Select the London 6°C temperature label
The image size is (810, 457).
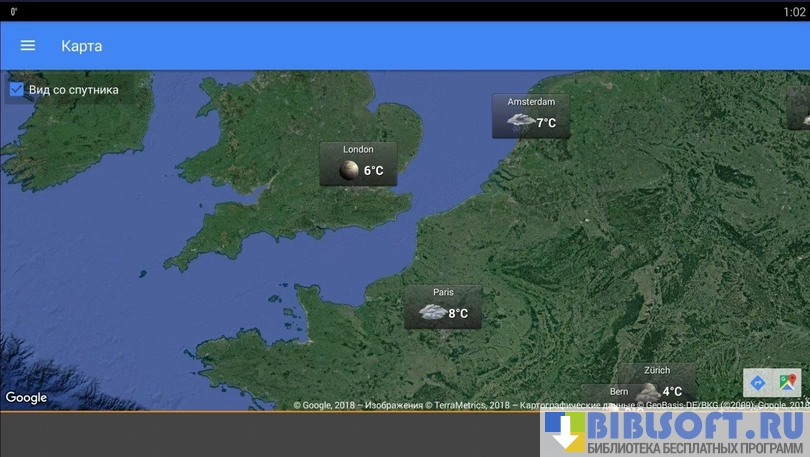pyautogui.click(x=373, y=171)
